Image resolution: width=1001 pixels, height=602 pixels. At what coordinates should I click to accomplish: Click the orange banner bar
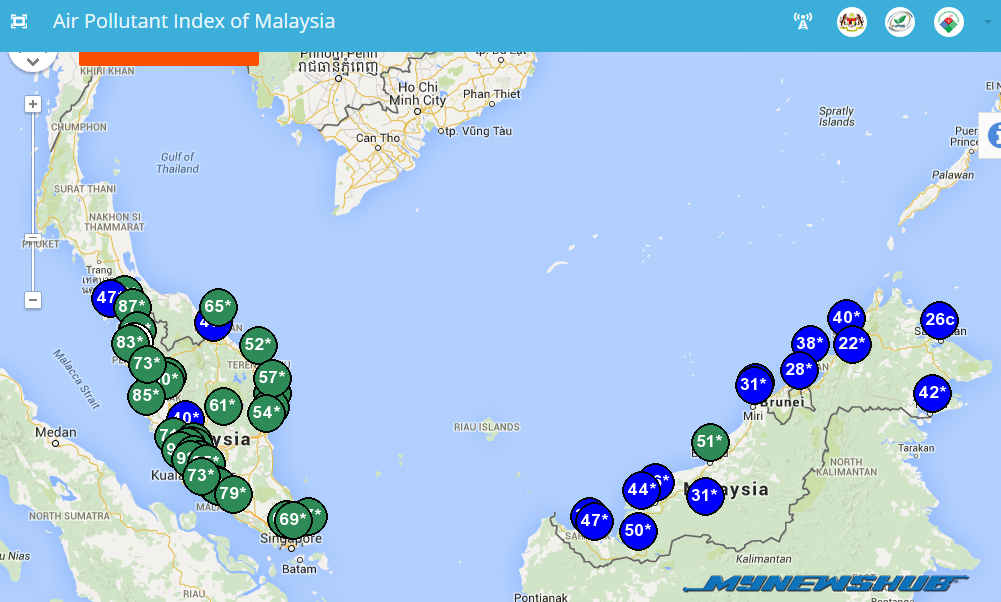tap(168, 58)
